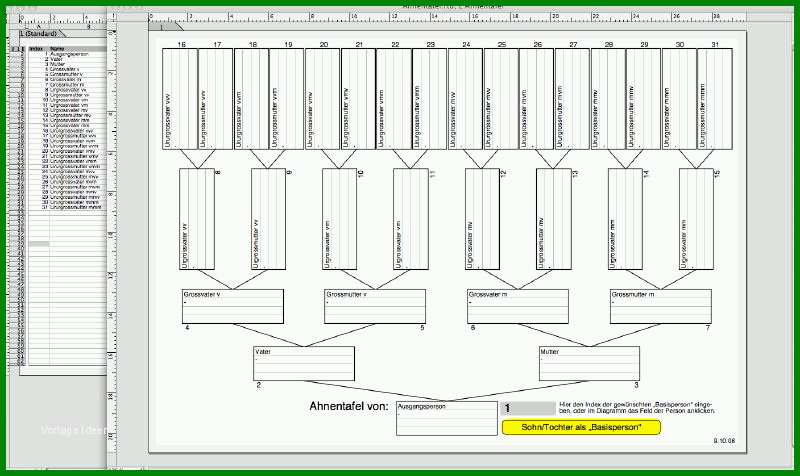This screenshot has height=476, width=800.
Task: Select Ururgrossvater mmv box numbered 28
Action: [608, 99]
